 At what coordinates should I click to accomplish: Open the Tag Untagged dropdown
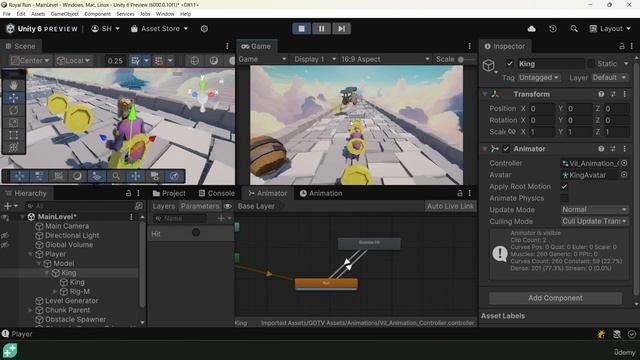click(539, 77)
